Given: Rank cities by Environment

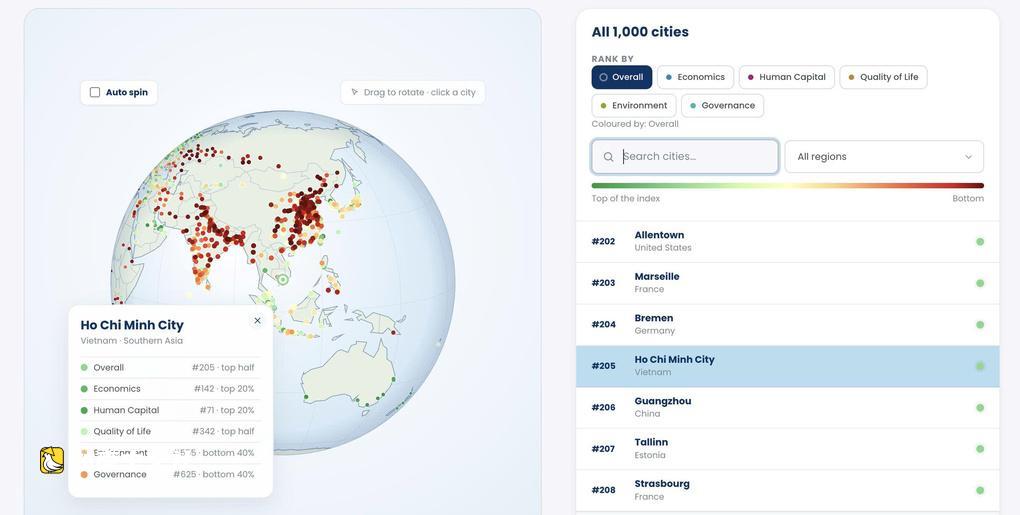Looking at the screenshot, I should (x=634, y=105).
